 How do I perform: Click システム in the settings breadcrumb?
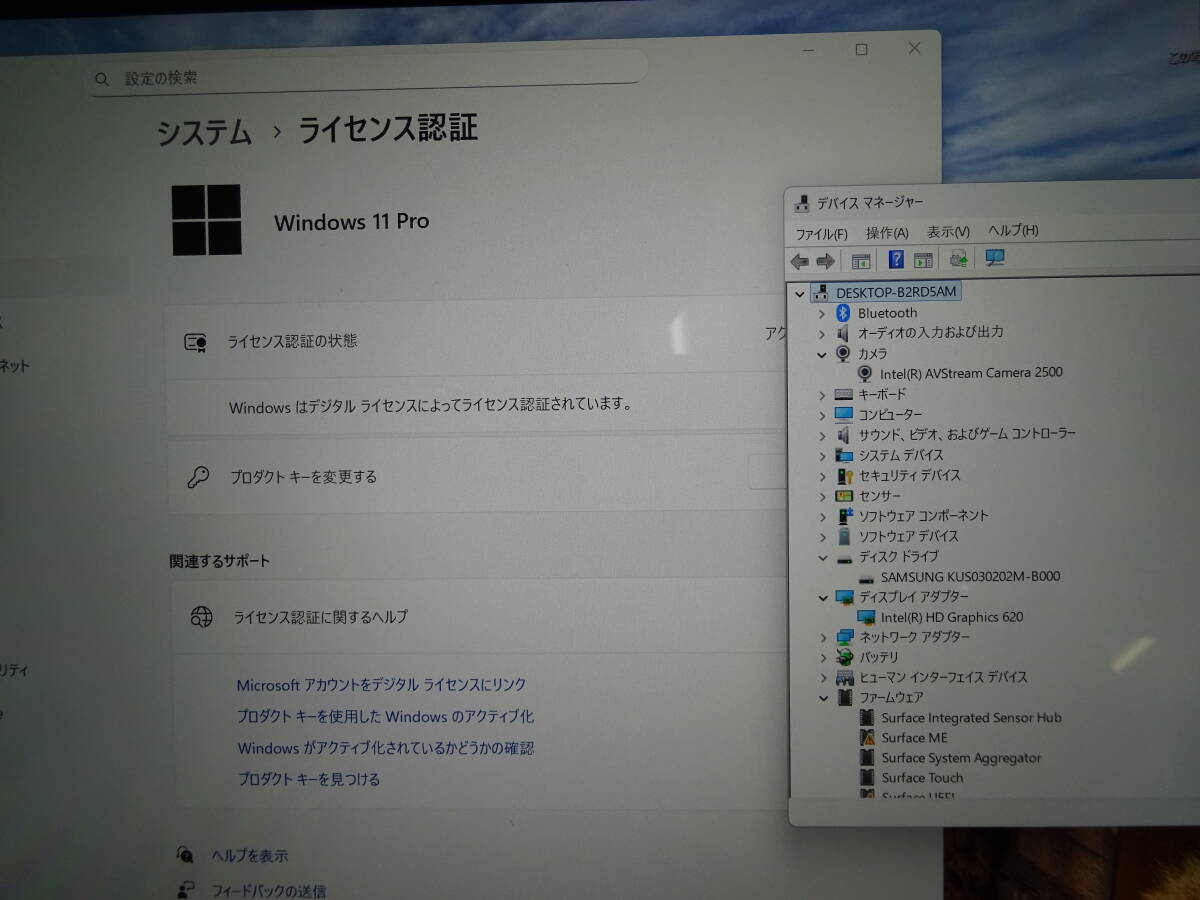pos(204,132)
